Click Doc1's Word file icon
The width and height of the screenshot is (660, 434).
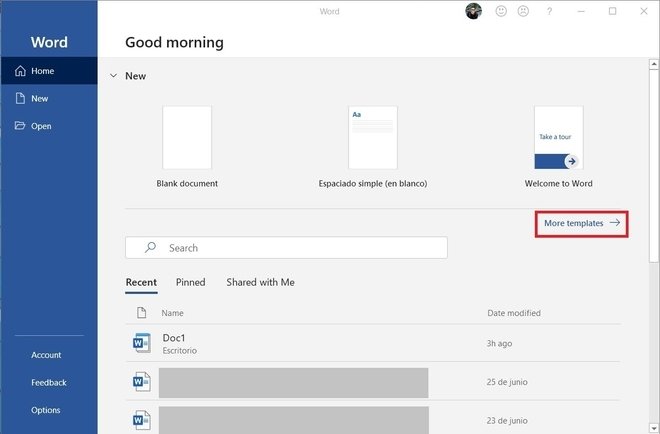(142, 343)
